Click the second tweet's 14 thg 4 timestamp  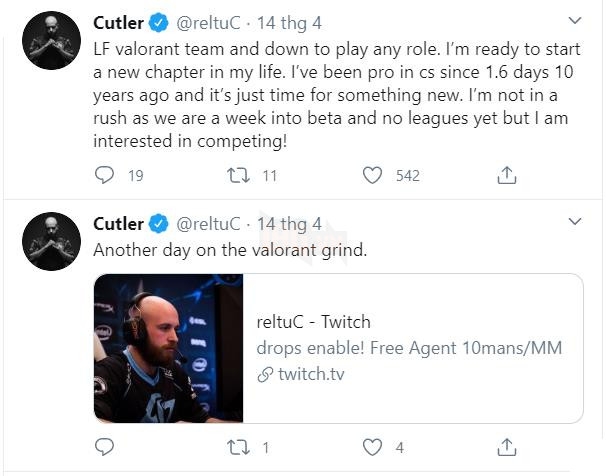click(290, 223)
